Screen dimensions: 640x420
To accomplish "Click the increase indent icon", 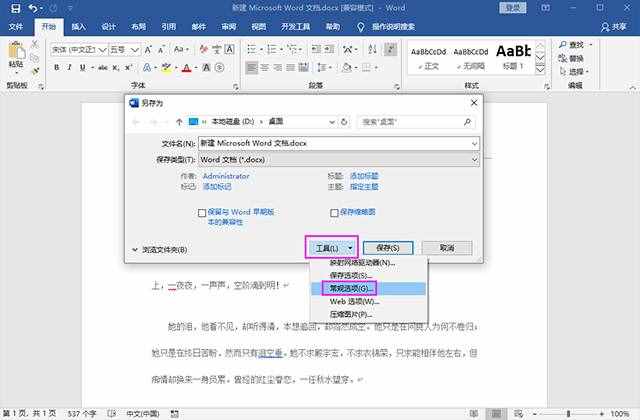I will pyautogui.click(x=329, y=49).
